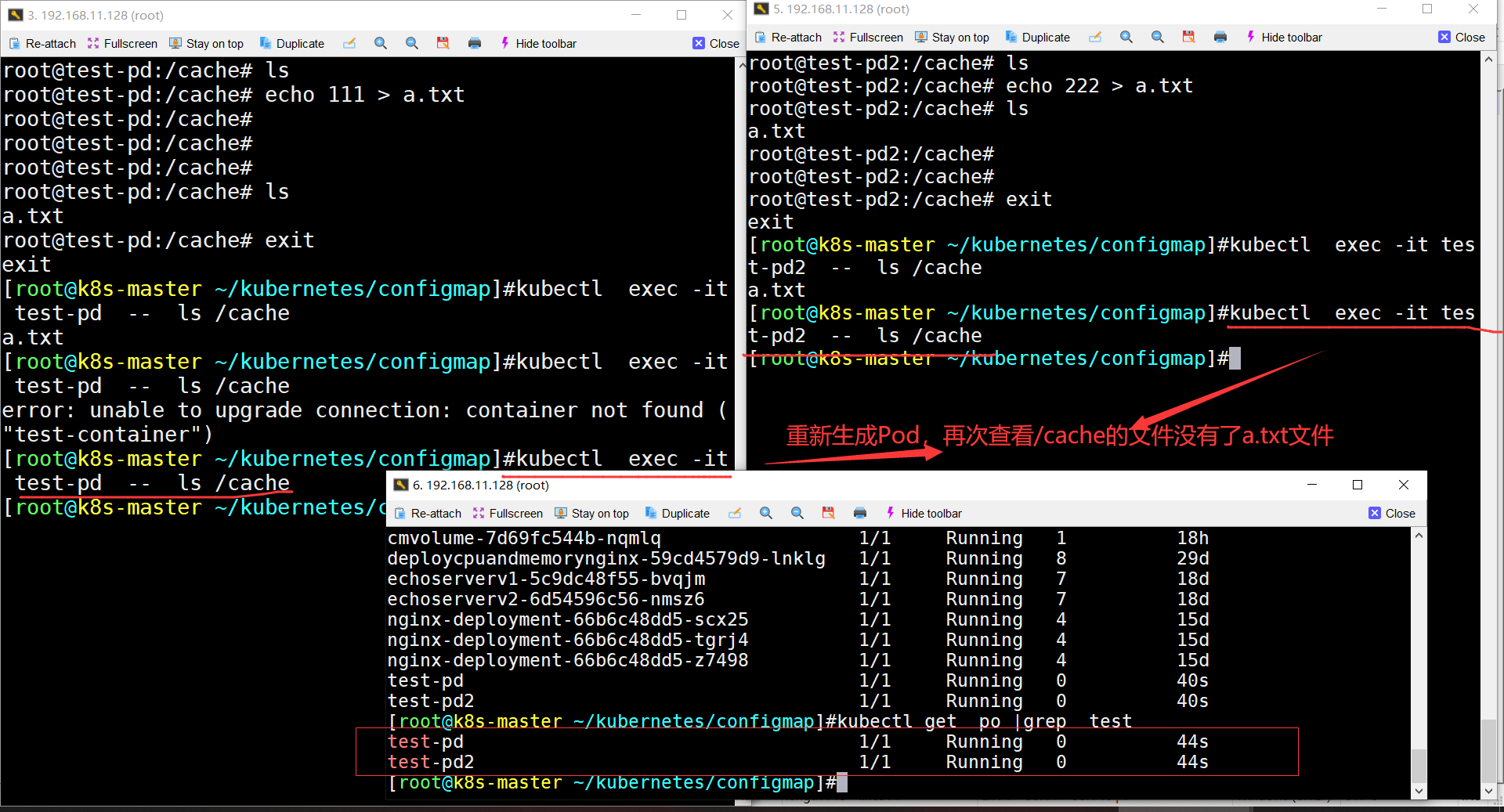This screenshot has height=812, width=1504.
Task: Click red test-pd2 in grep output
Action: pos(431,762)
